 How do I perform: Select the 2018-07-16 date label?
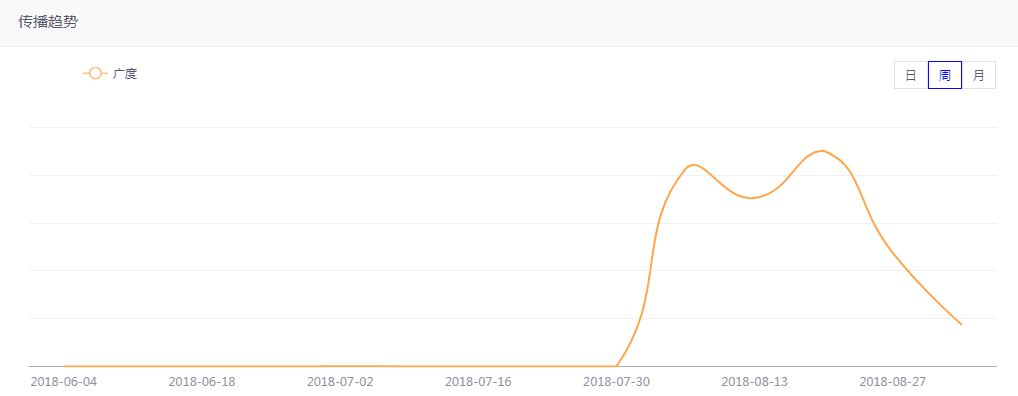point(478,381)
